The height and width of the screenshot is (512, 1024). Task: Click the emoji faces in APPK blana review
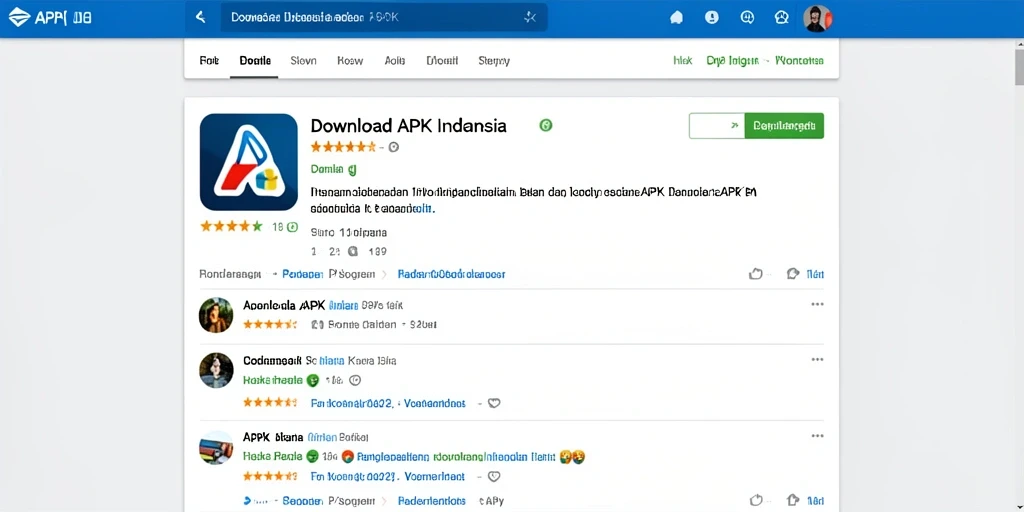pyautogui.click(x=572, y=456)
